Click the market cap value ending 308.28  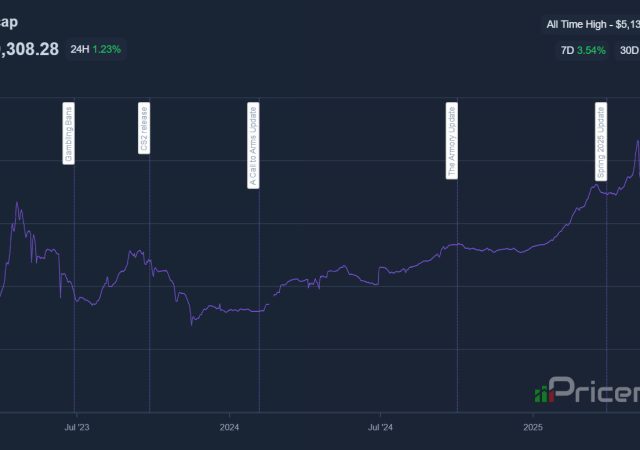(28, 49)
